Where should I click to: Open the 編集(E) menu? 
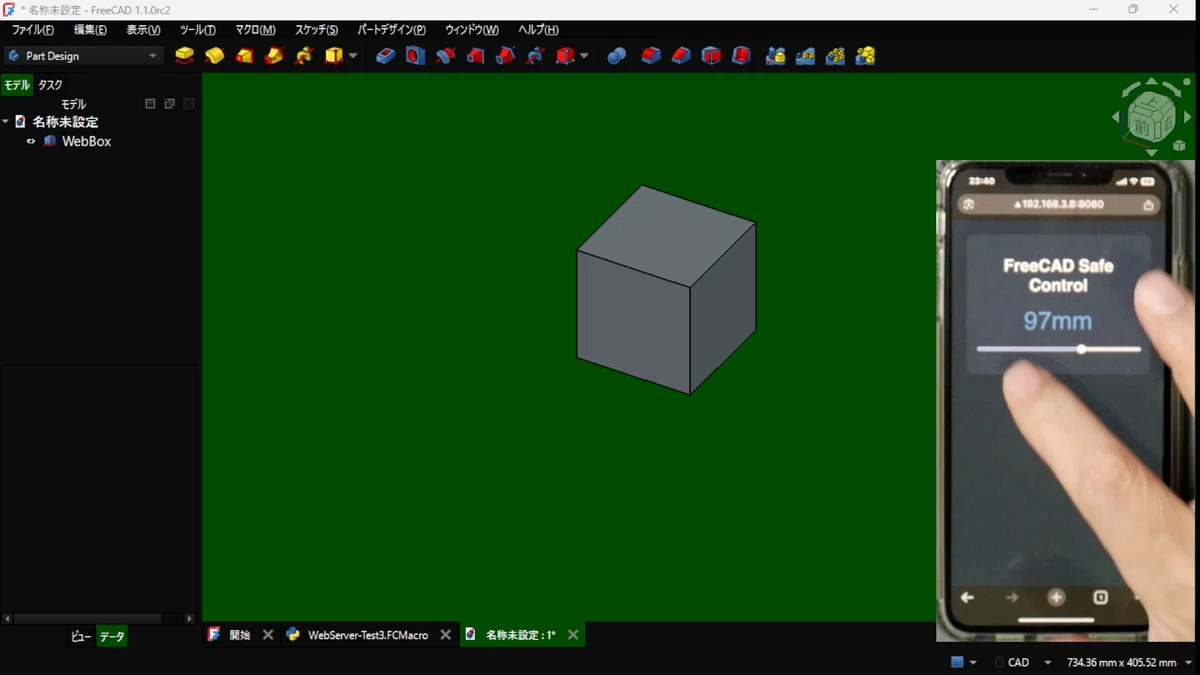click(90, 30)
